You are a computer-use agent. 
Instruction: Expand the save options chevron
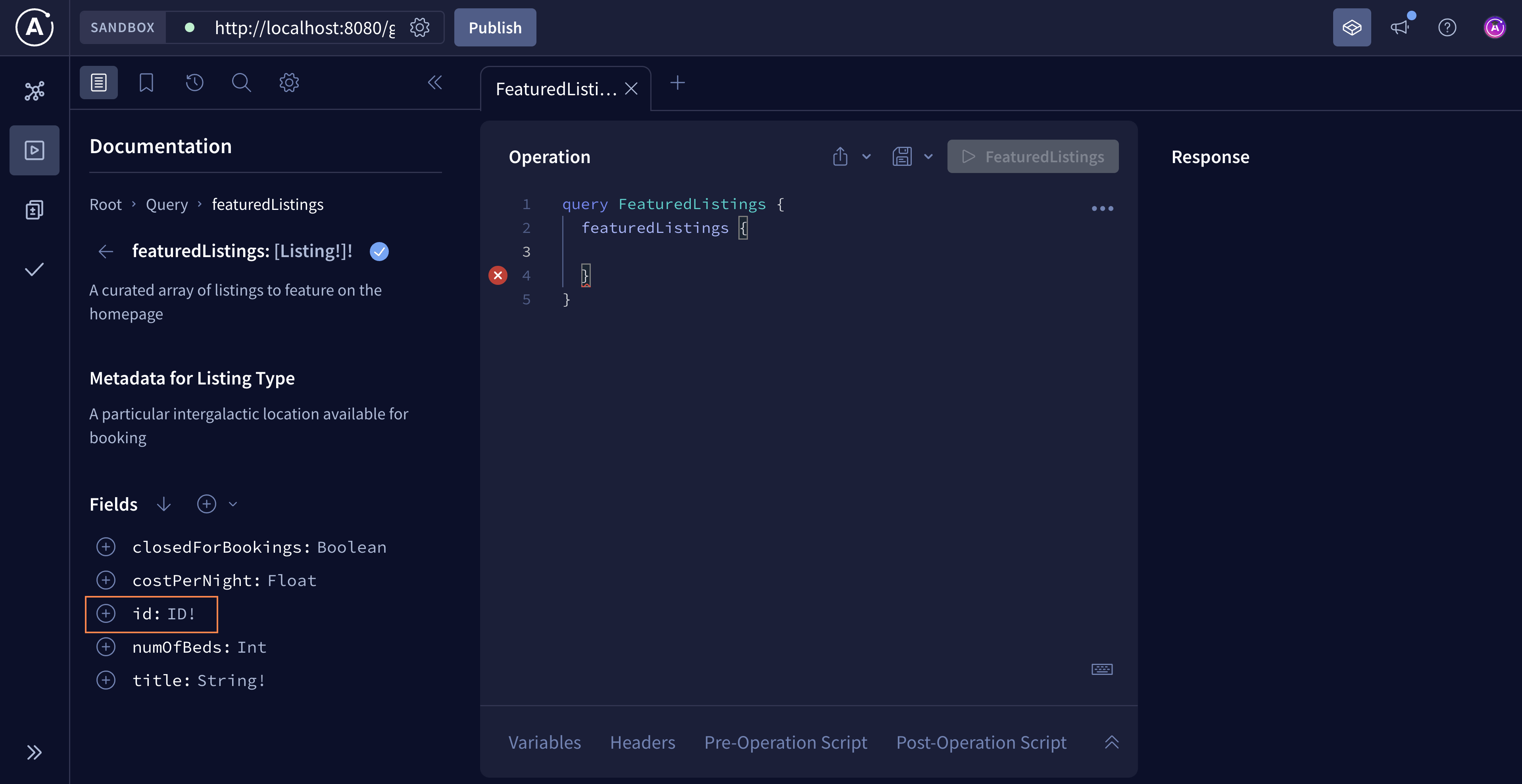click(928, 156)
